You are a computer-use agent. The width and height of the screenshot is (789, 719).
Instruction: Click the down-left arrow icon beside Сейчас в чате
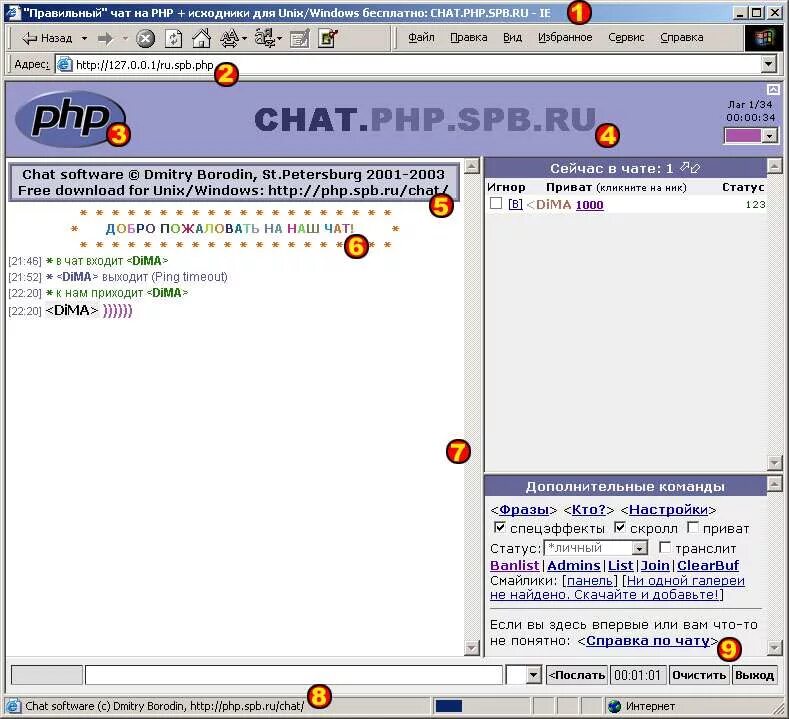click(x=695, y=169)
